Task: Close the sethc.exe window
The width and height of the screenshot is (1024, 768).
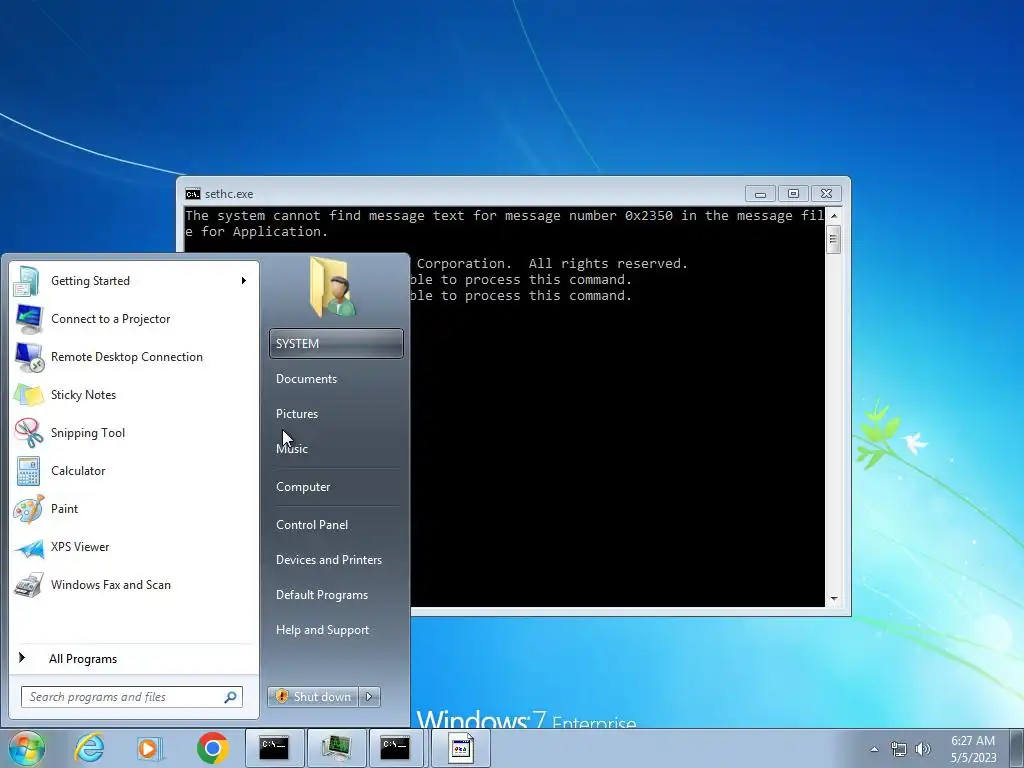Action: (826, 194)
